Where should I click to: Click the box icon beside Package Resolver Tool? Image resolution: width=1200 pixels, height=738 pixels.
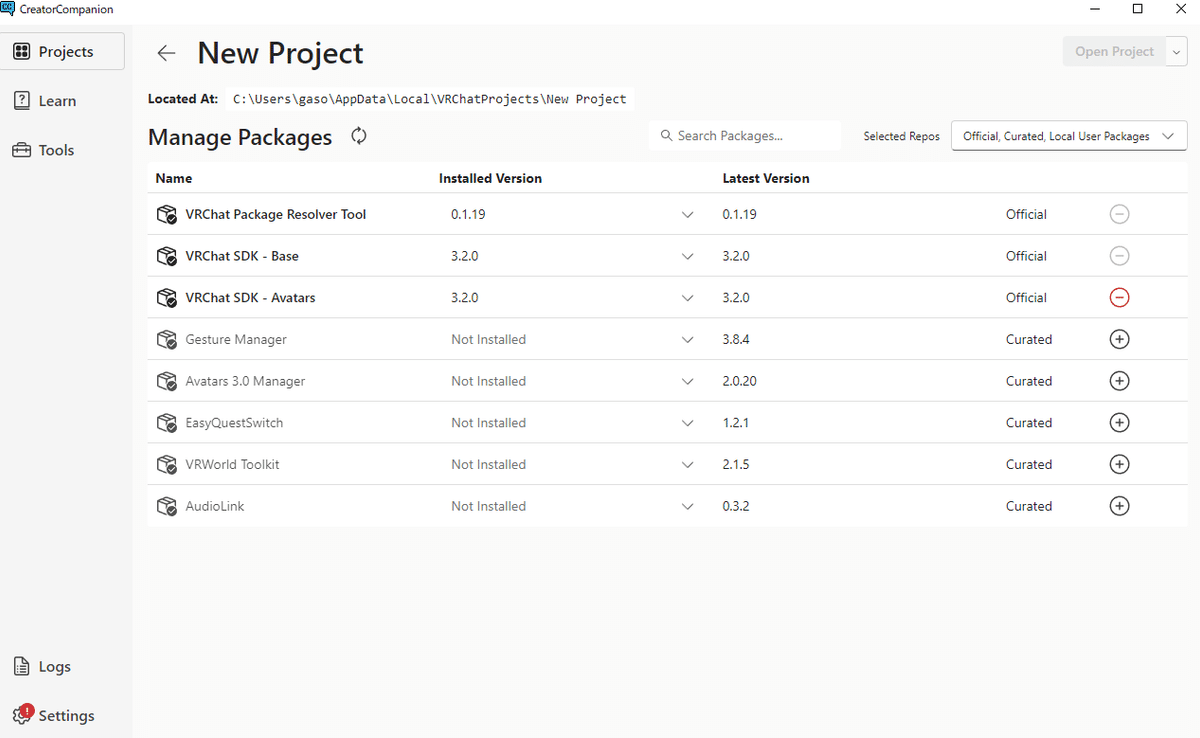[167, 215]
